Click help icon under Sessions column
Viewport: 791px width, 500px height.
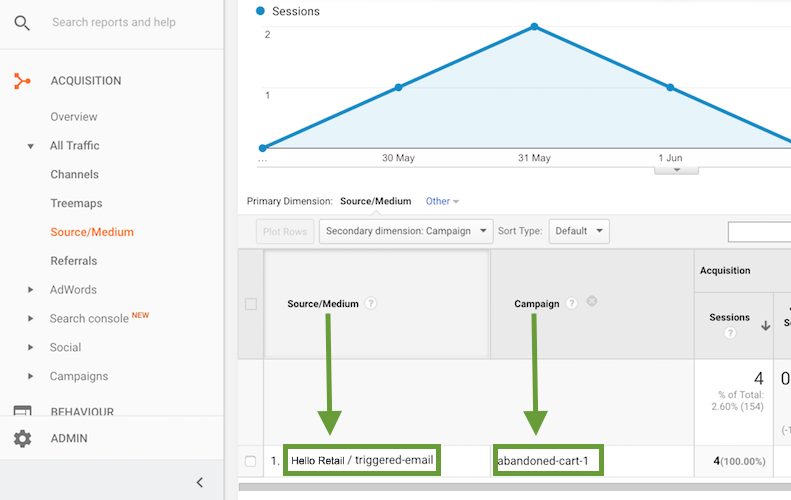tap(729, 333)
